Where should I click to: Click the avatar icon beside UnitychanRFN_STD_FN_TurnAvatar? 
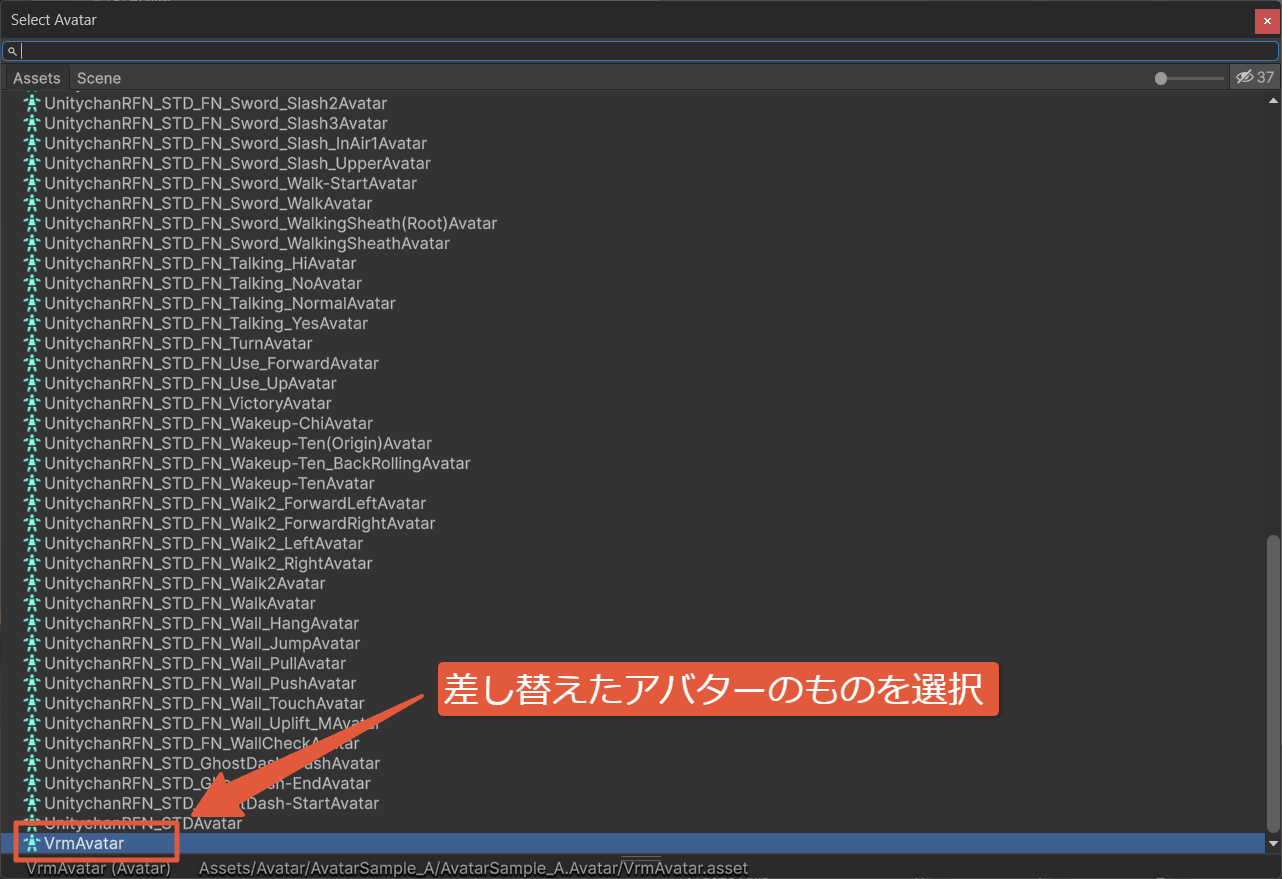[x=32, y=343]
